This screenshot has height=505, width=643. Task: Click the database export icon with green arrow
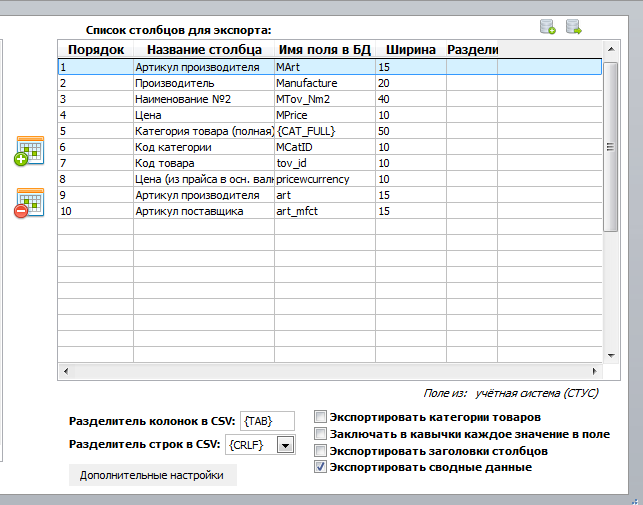click(574, 27)
